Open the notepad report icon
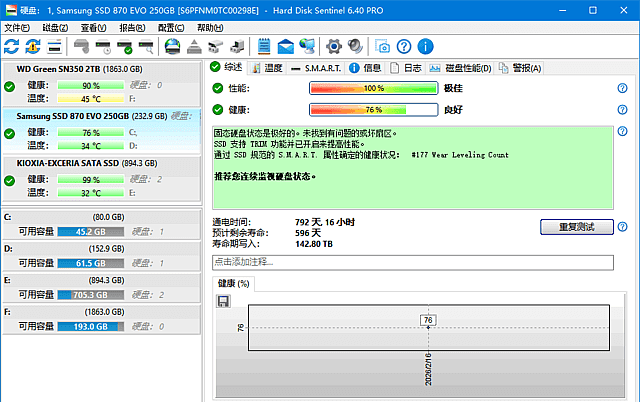640x402 pixels. (x=264, y=46)
